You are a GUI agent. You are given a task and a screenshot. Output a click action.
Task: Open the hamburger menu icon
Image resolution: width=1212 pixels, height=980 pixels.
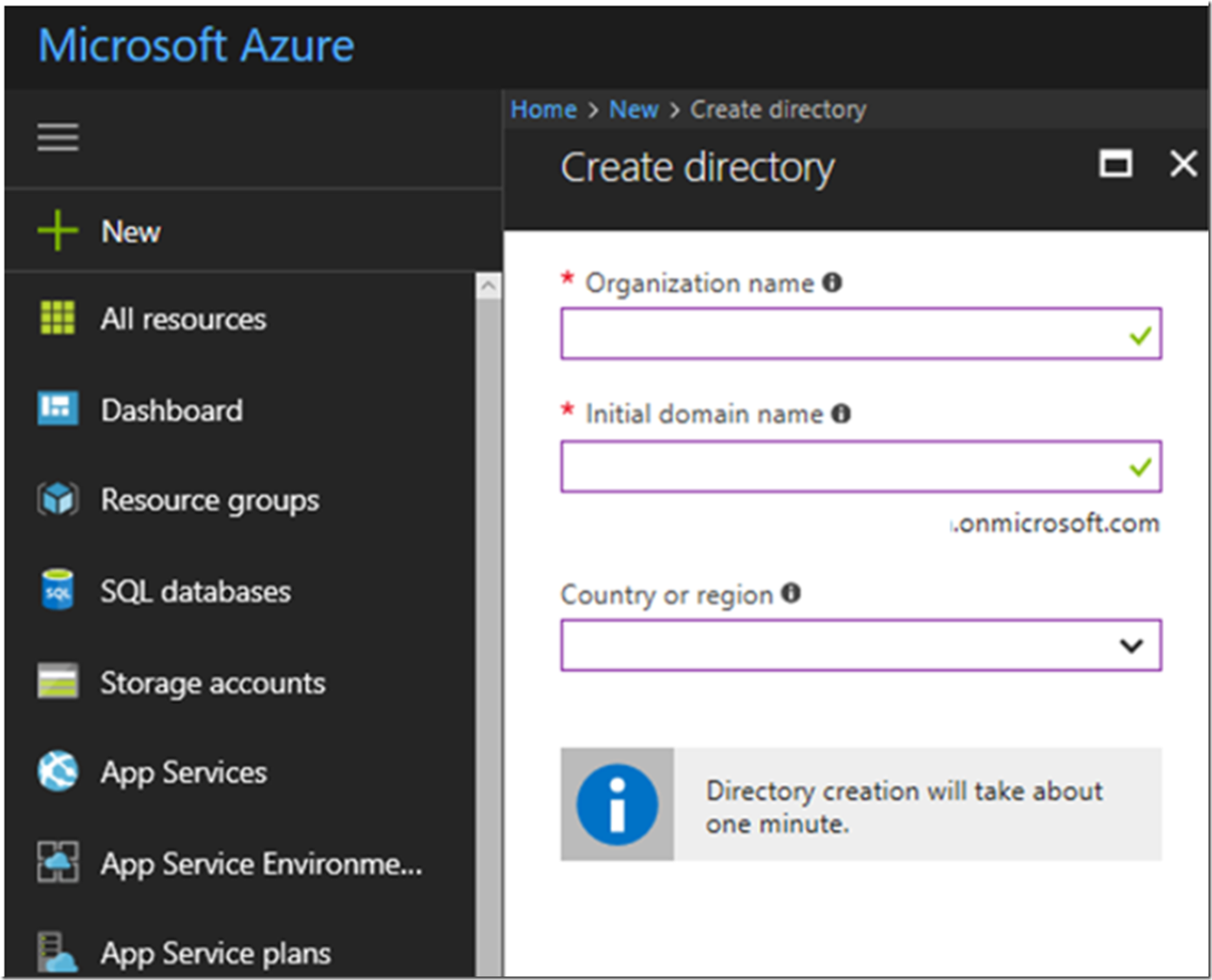(58, 137)
